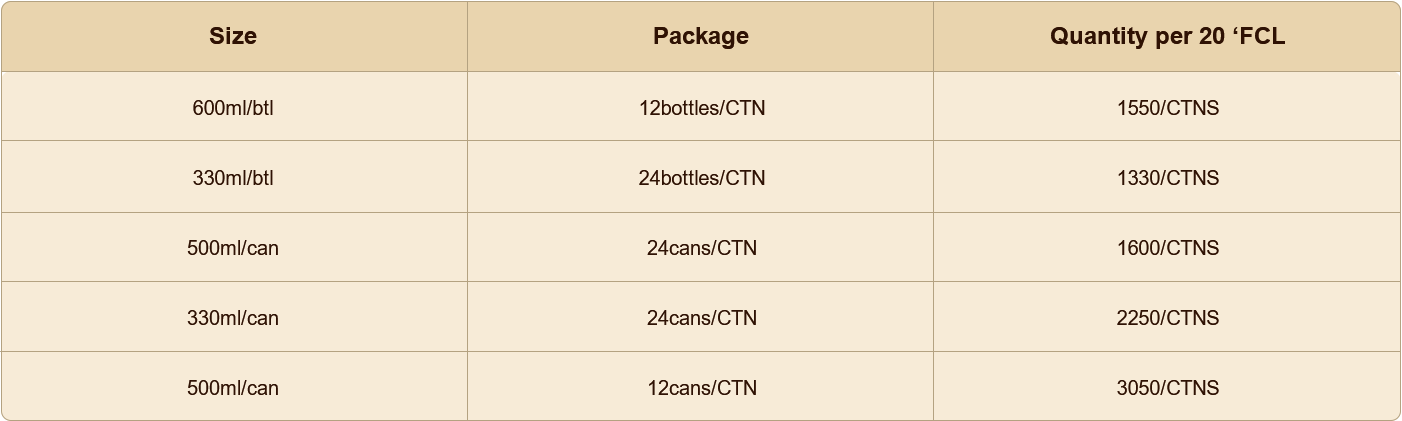Select 24cans/CTN beside 2250/CTNS
This screenshot has width=1402, height=421.
coord(701,318)
